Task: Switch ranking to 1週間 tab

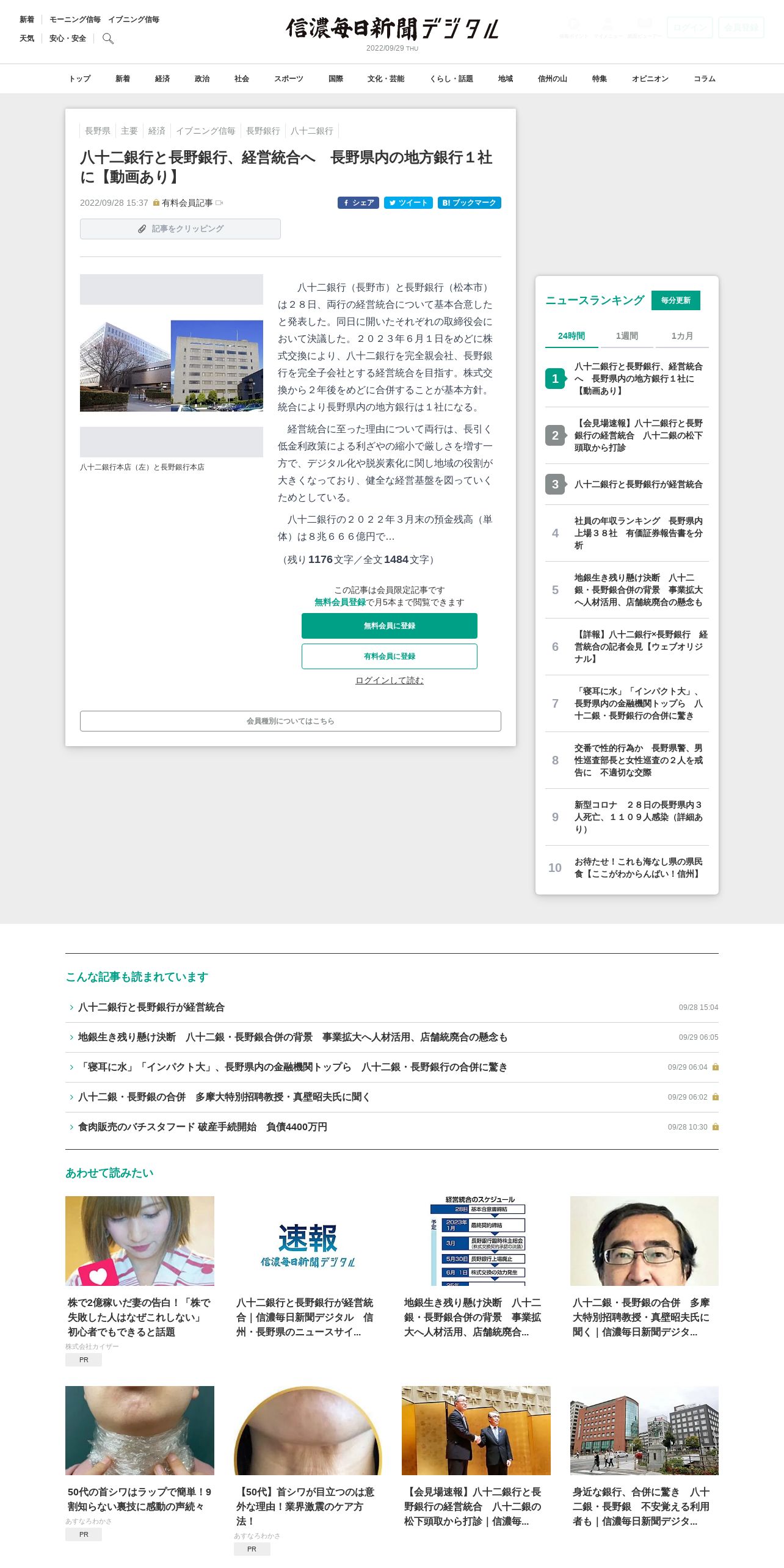Action: click(x=626, y=336)
